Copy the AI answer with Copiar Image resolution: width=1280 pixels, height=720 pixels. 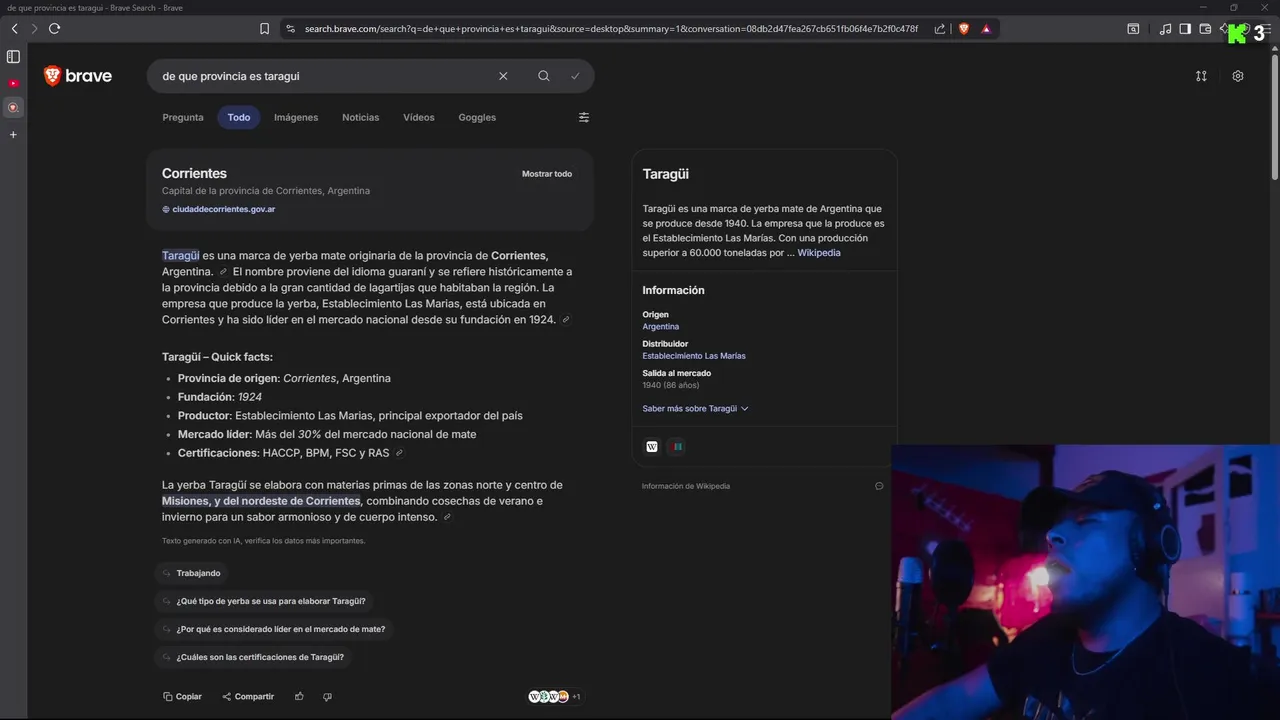182,697
